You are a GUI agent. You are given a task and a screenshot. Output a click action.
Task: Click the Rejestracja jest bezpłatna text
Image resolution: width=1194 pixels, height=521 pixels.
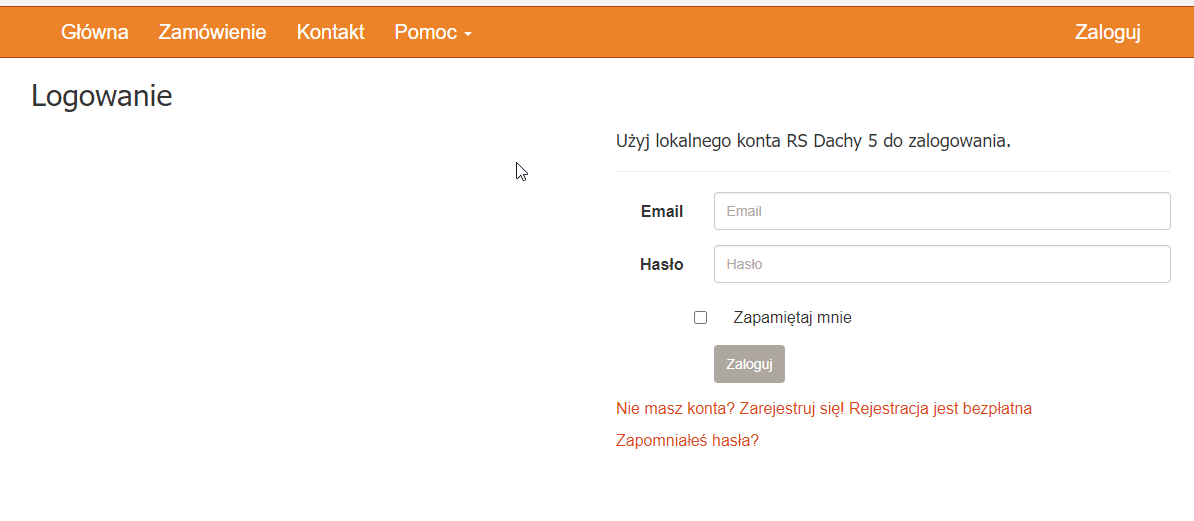[940, 408]
